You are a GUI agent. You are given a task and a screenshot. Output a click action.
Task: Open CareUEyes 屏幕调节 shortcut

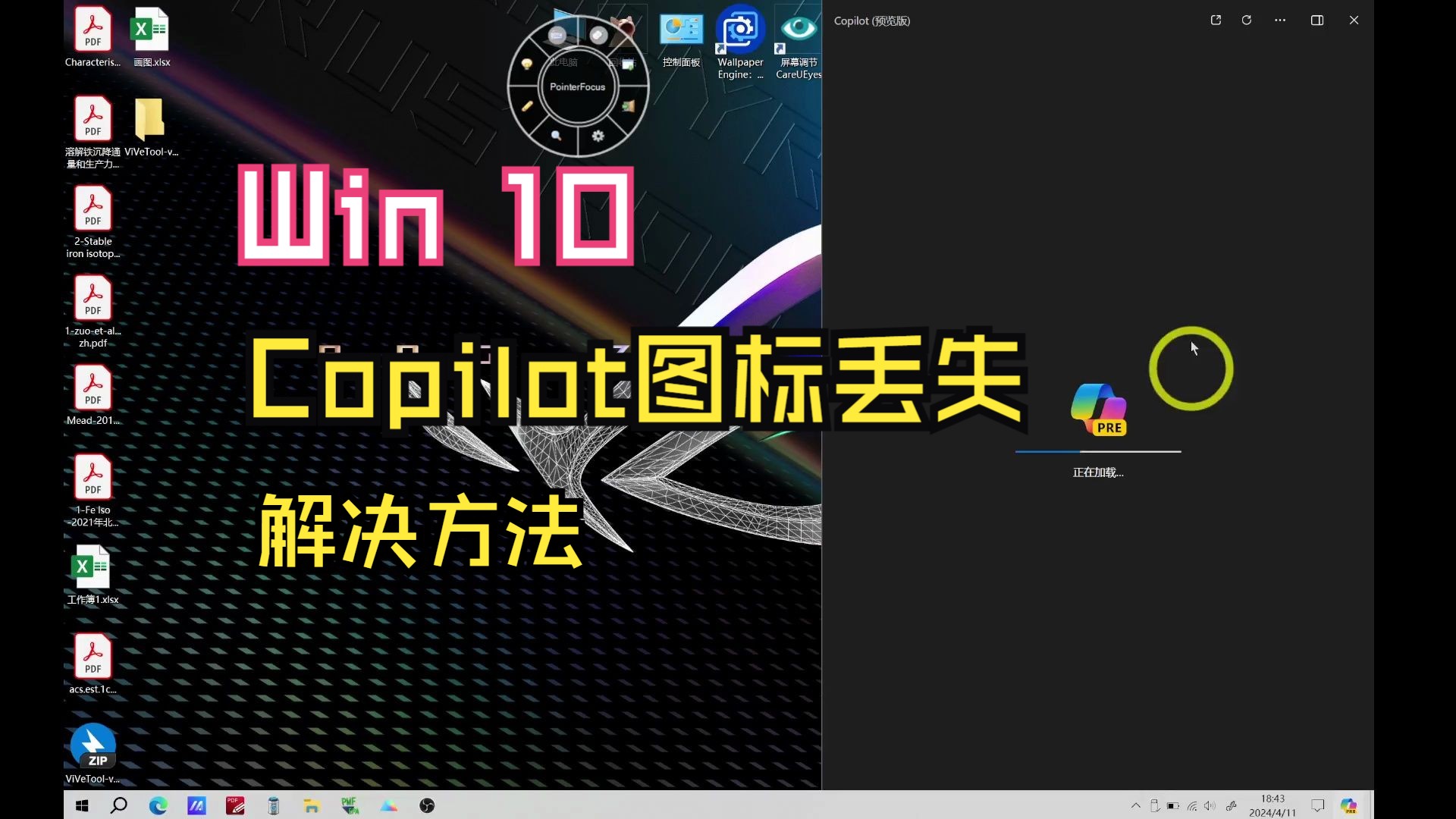[798, 42]
